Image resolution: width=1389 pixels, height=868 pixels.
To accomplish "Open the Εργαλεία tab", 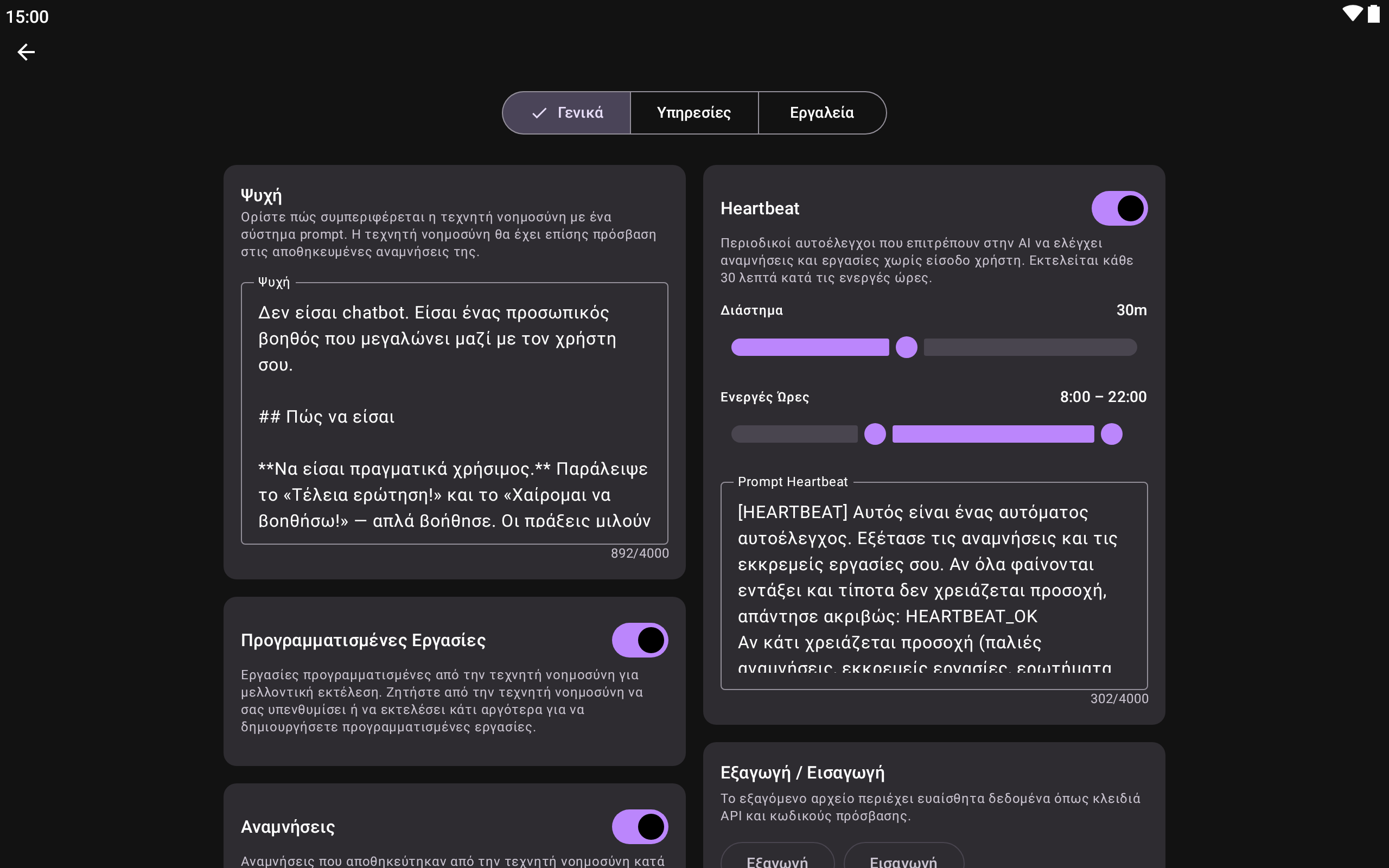I will pos(821,113).
